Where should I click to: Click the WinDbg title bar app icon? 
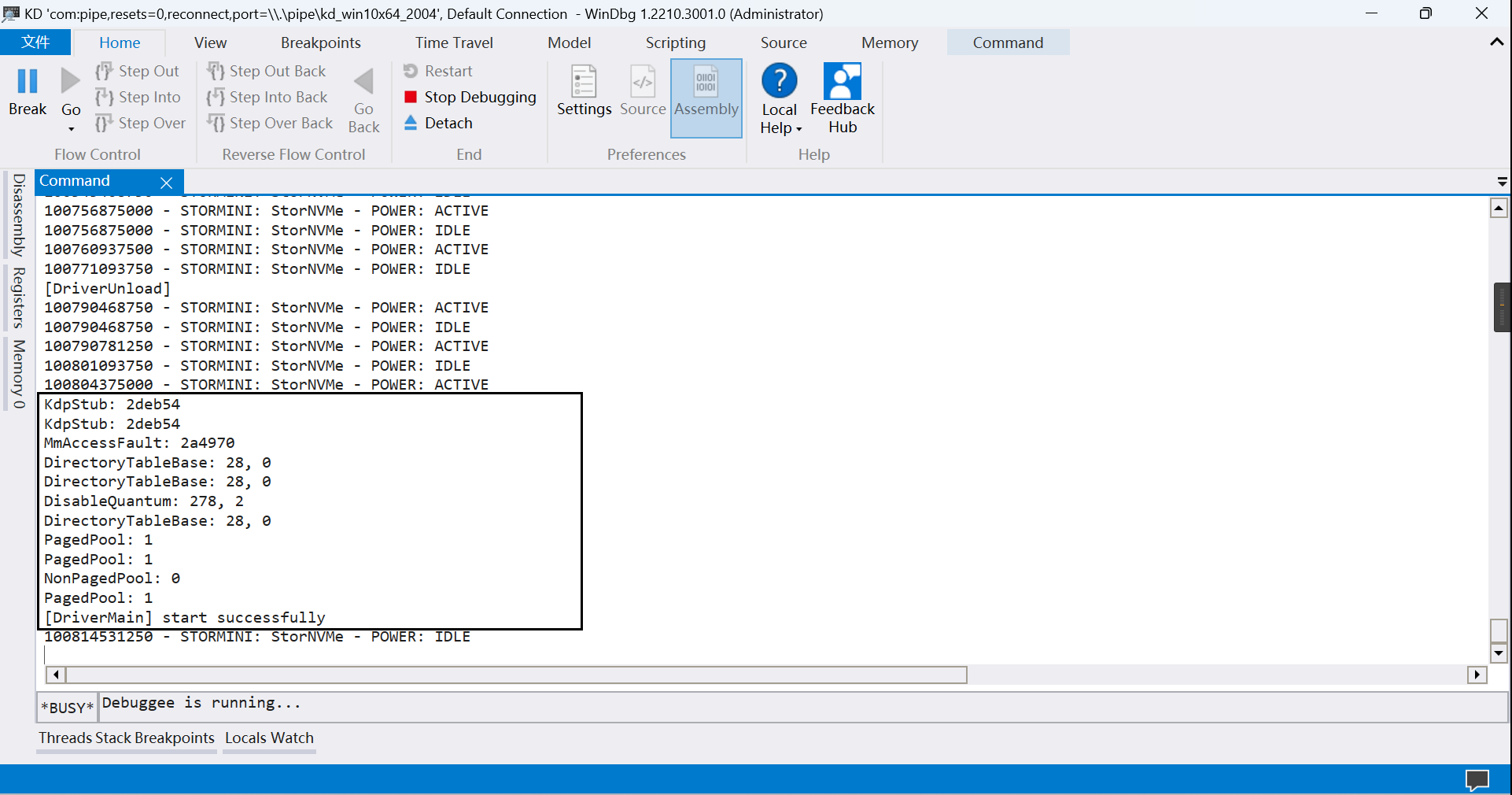(11, 13)
